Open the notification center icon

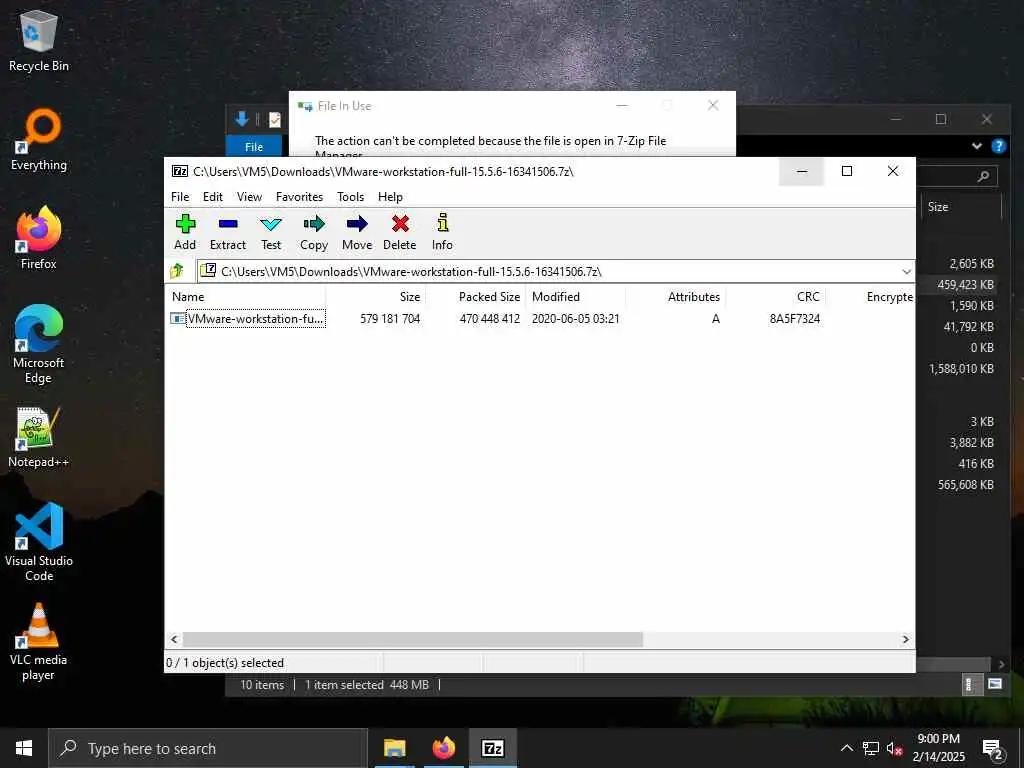click(x=993, y=750)
